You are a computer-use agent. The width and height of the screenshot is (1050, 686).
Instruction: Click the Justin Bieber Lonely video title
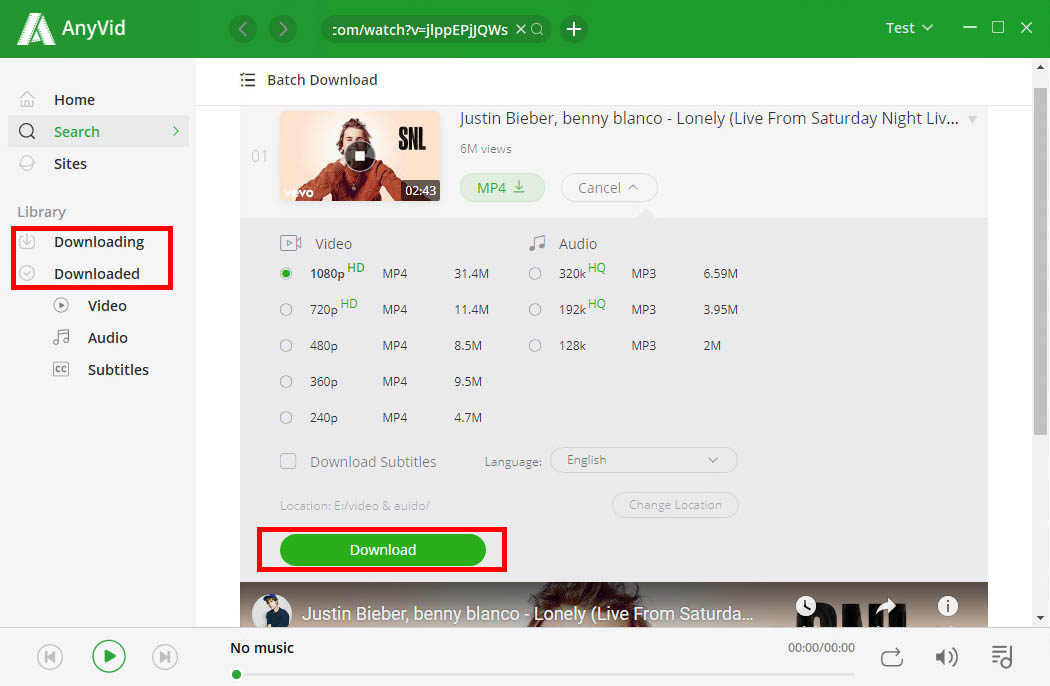[x=708, y=119]
